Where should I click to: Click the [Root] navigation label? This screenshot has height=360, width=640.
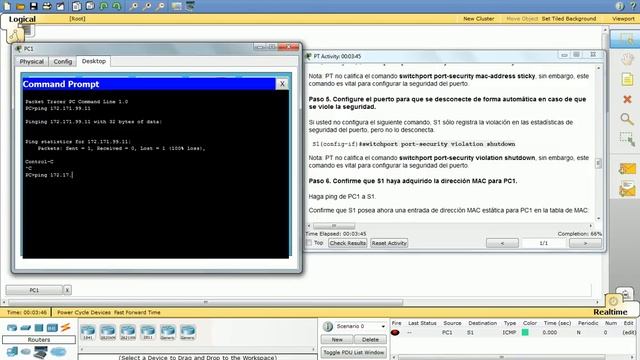77,19
